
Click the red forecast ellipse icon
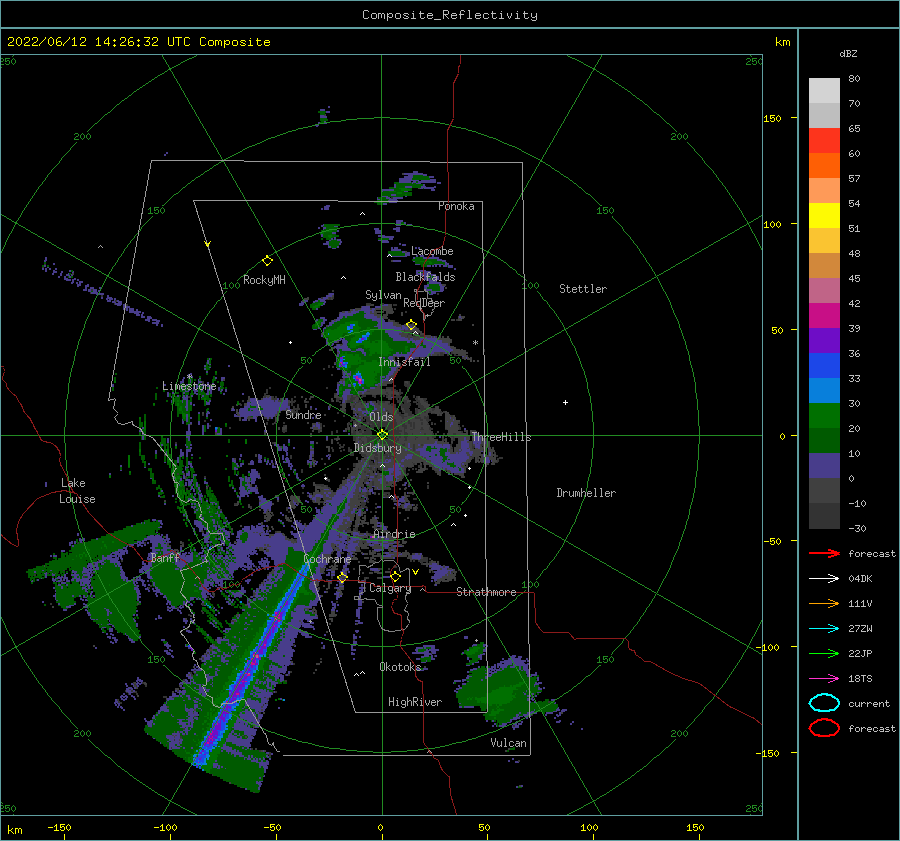[x=824, y=728]
